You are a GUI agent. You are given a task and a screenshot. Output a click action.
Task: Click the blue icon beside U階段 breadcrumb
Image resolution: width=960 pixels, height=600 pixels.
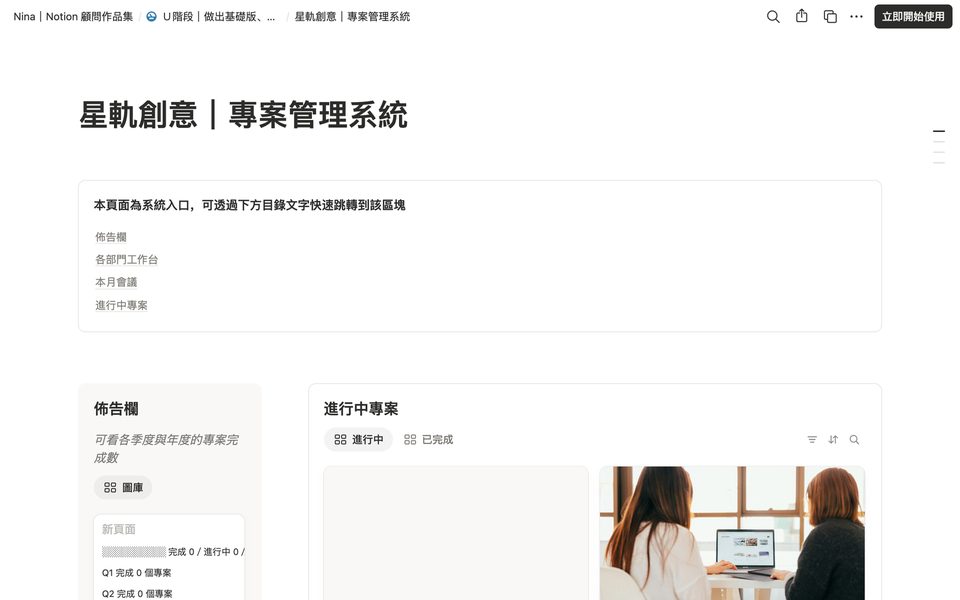click(151, 17)
